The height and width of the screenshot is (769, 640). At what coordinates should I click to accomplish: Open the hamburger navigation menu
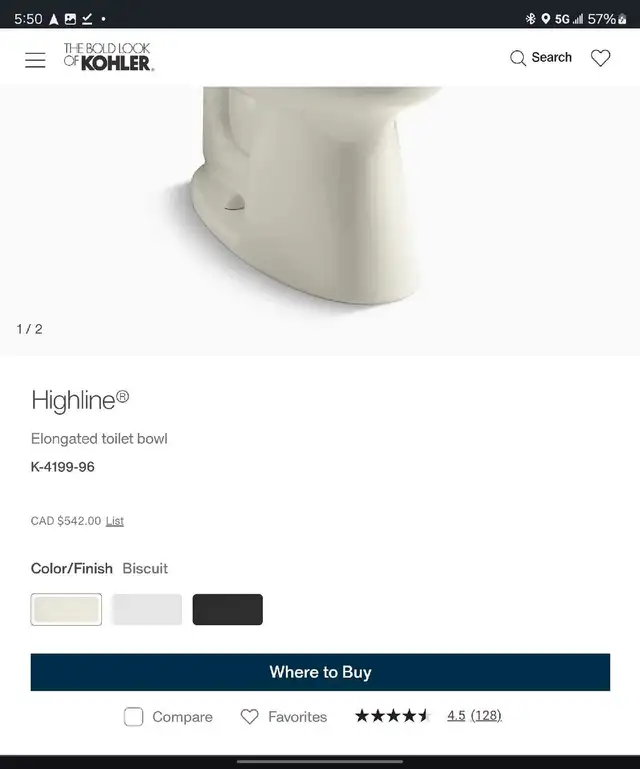[x=35, y=60]
